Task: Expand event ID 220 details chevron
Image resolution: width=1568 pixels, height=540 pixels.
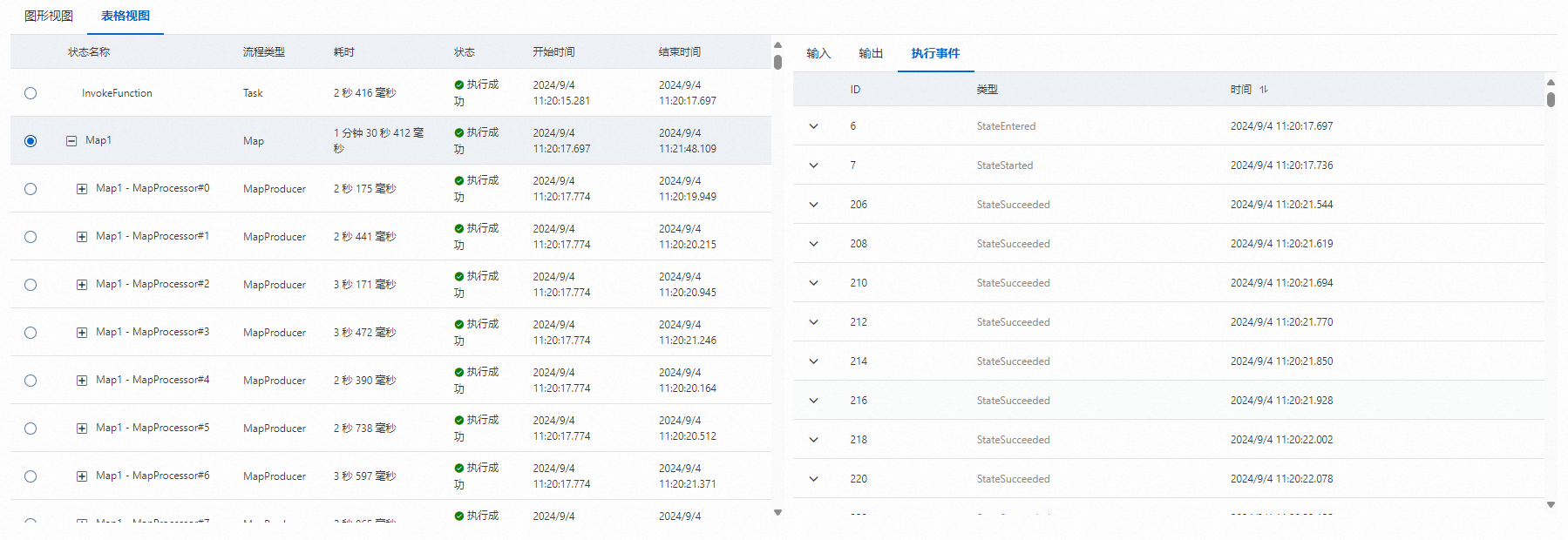Action: [x=813, y=479]
